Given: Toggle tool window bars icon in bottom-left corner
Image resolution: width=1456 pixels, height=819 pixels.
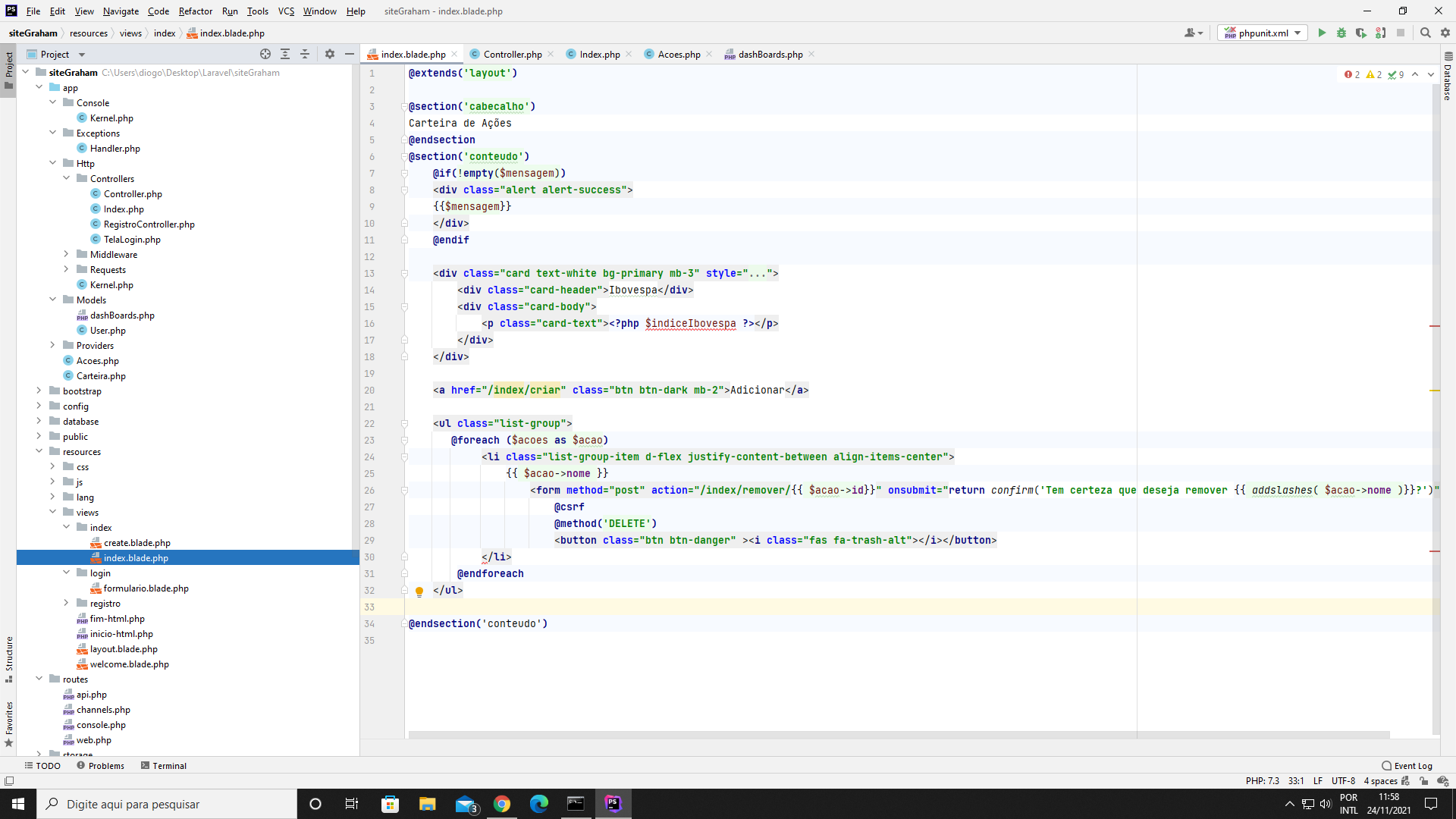Looking at the screenshot, I should pyautogui.click(x=9, y=781).
